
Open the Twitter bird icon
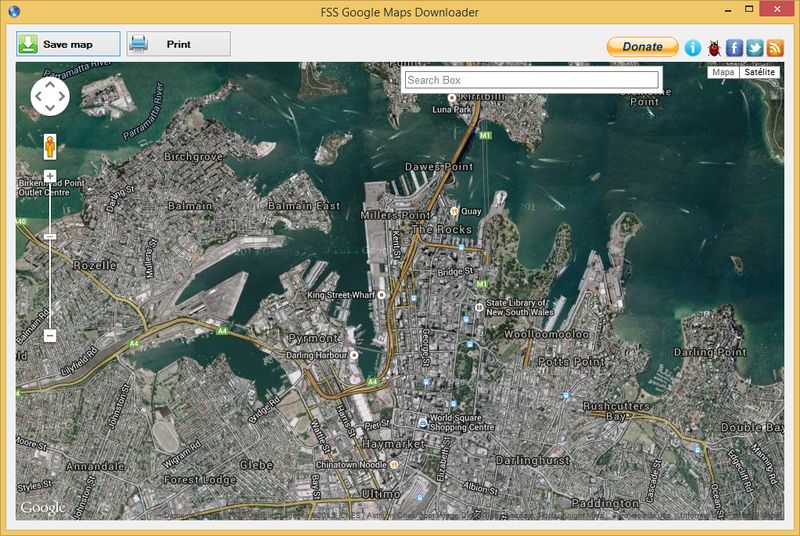(x=755, y=47)
